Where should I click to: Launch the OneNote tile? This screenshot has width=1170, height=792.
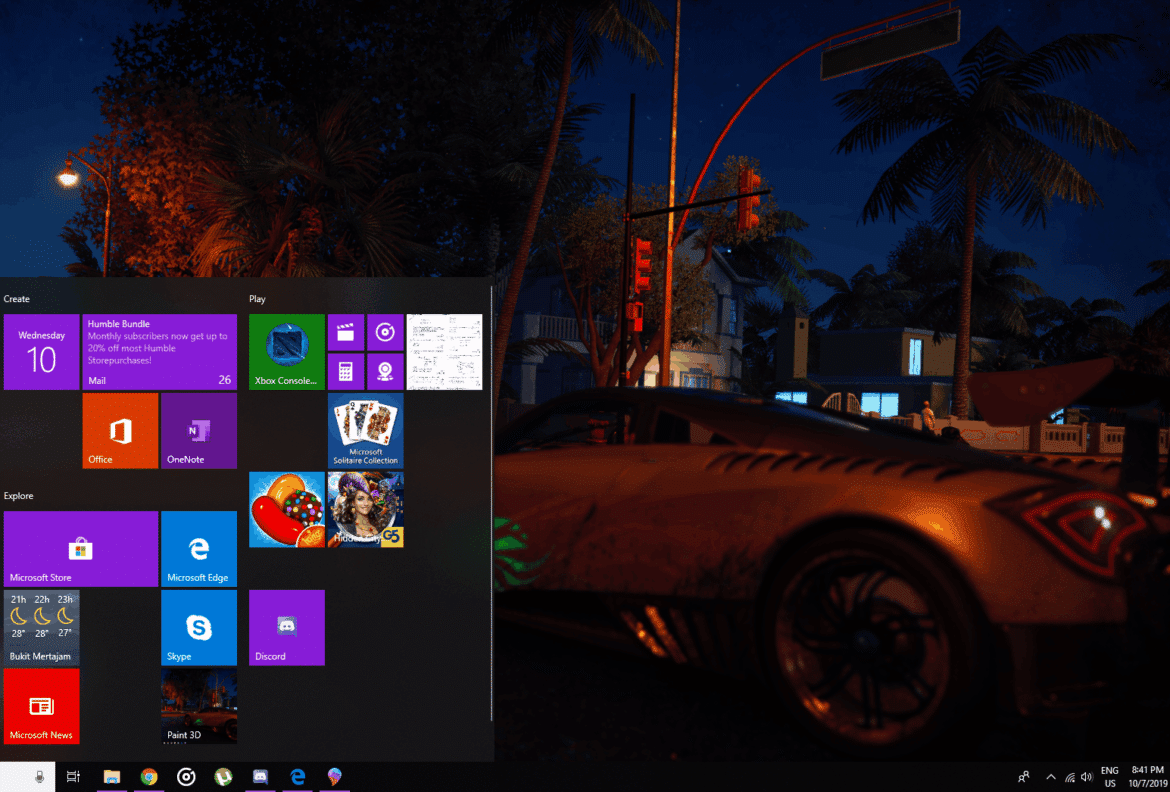(x=199, y=430)
